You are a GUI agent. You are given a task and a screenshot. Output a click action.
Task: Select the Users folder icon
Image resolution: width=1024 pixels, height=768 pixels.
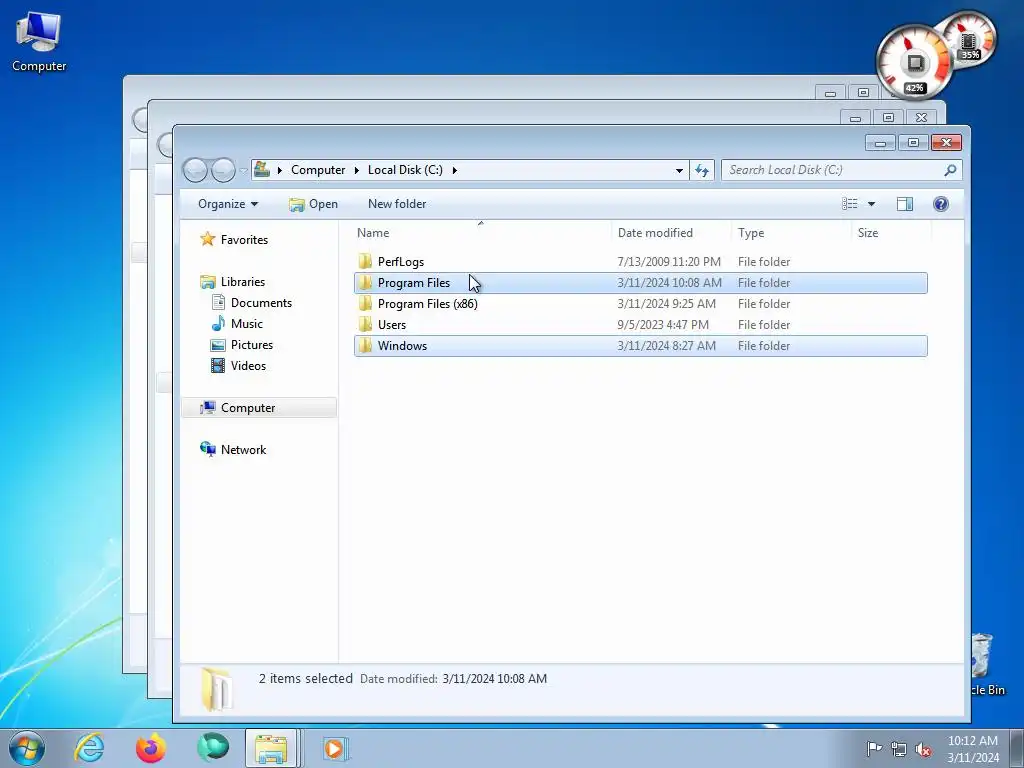click(366, 325)
